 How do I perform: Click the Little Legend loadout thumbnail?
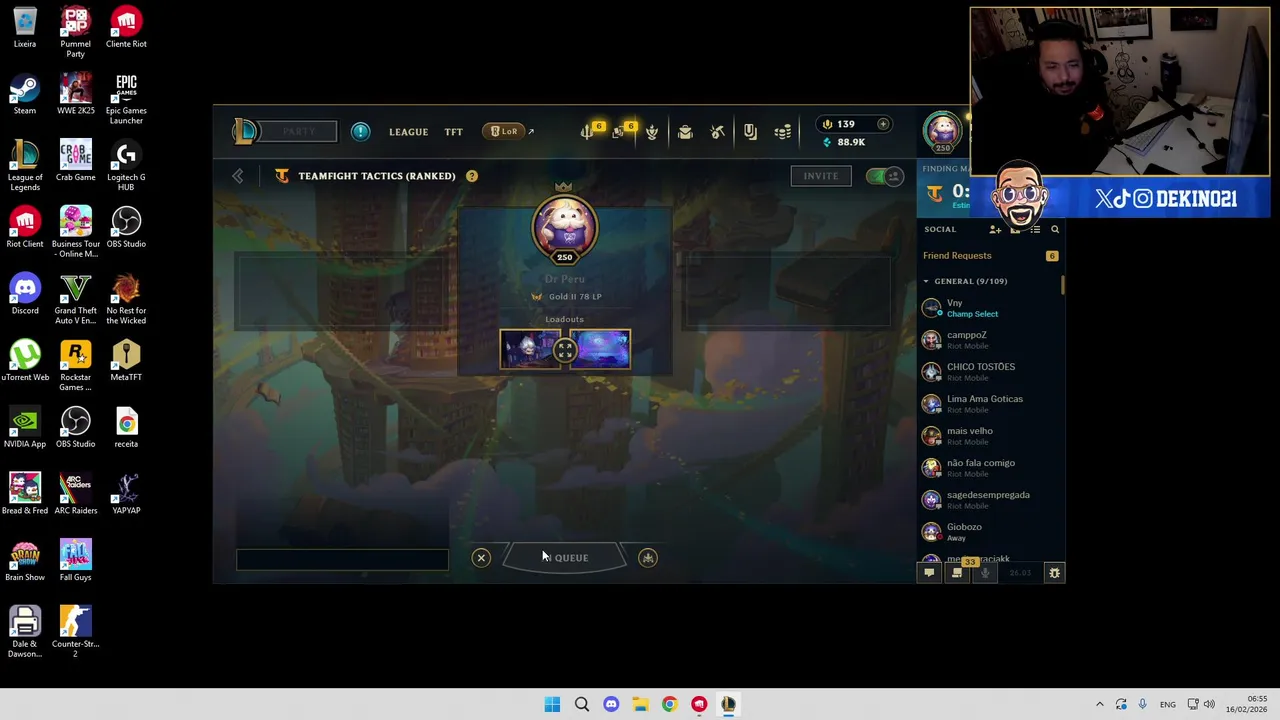click(x=531, y=349)
